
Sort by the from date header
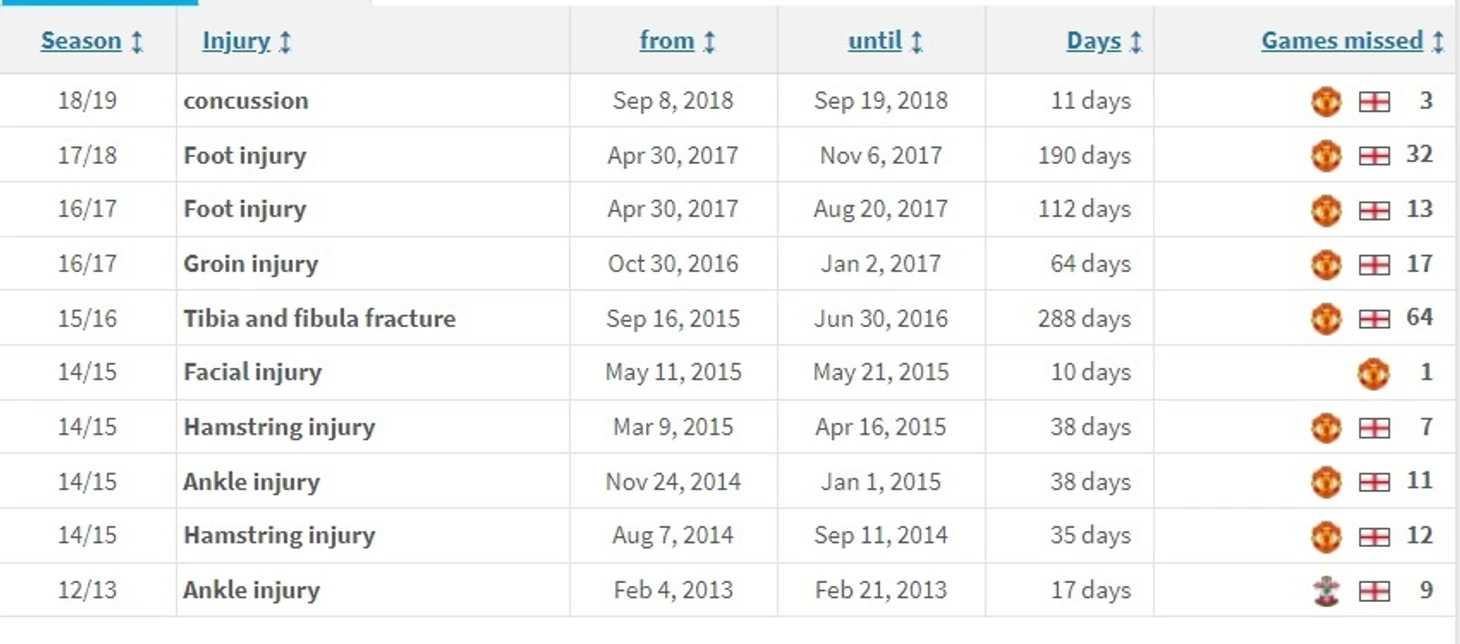[x=667, y=41]
